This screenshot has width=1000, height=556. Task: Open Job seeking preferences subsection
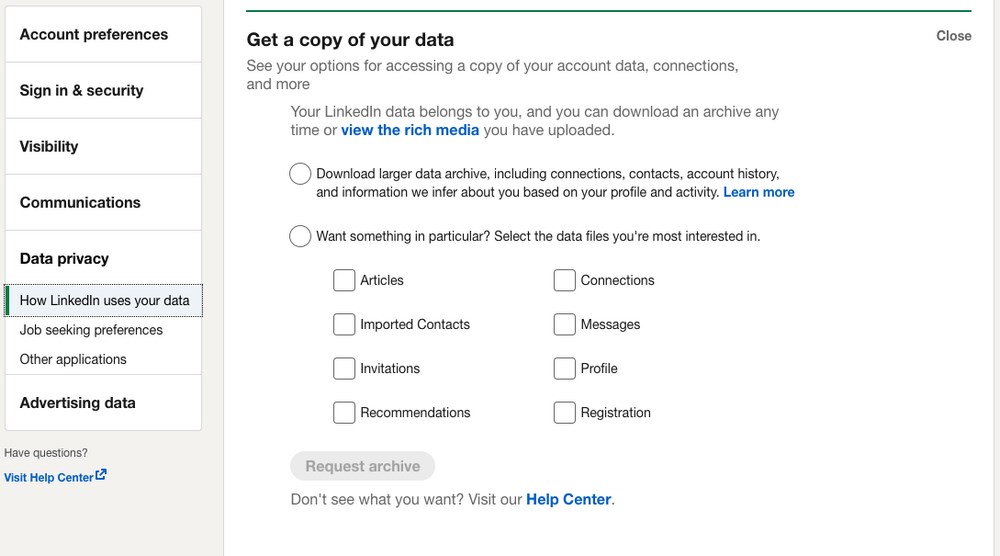(x=91, y=330)
